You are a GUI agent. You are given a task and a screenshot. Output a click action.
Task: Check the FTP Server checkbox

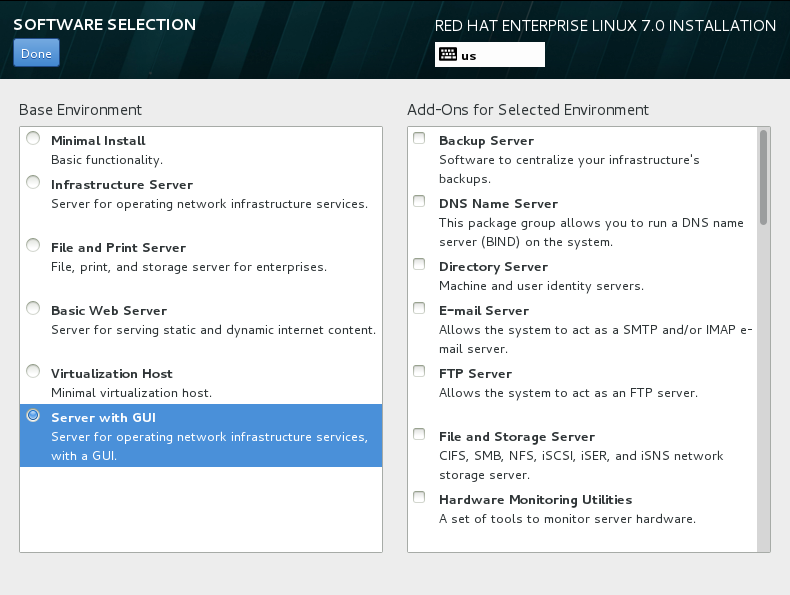click(420, 373)
